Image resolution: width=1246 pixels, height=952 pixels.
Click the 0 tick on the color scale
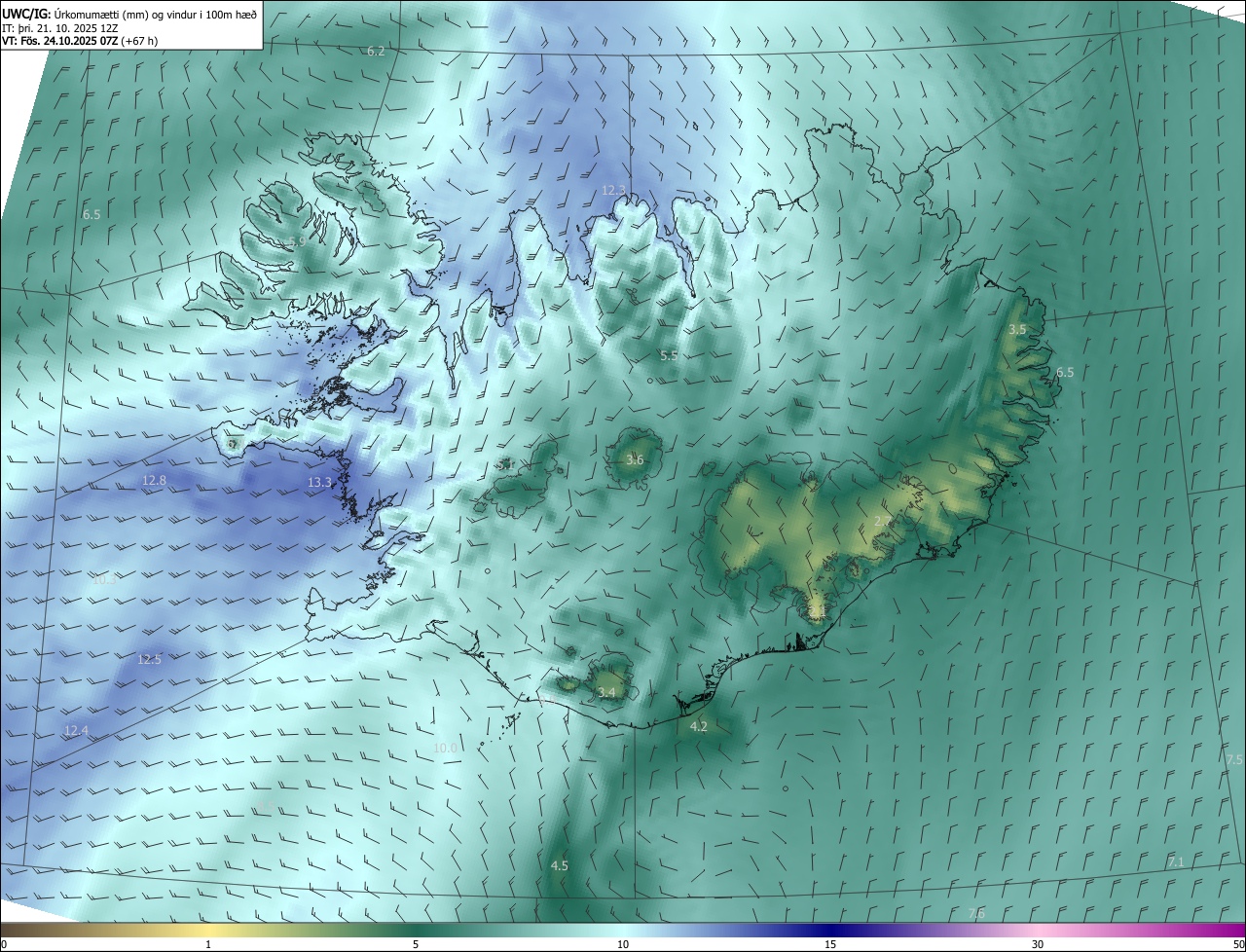point(4,944)
